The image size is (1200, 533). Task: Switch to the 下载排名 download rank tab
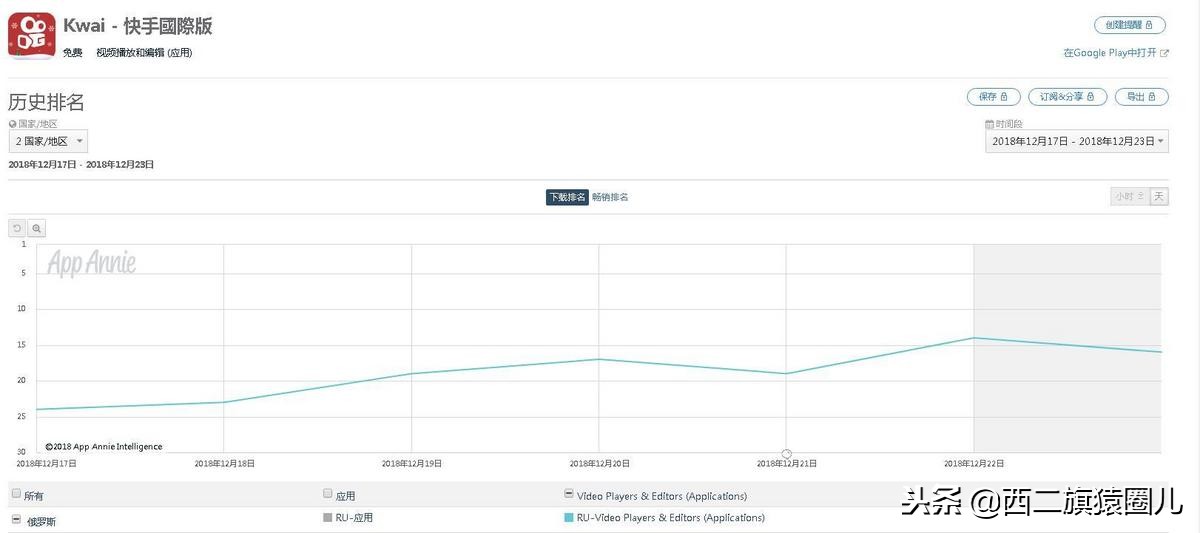(566, 197)
